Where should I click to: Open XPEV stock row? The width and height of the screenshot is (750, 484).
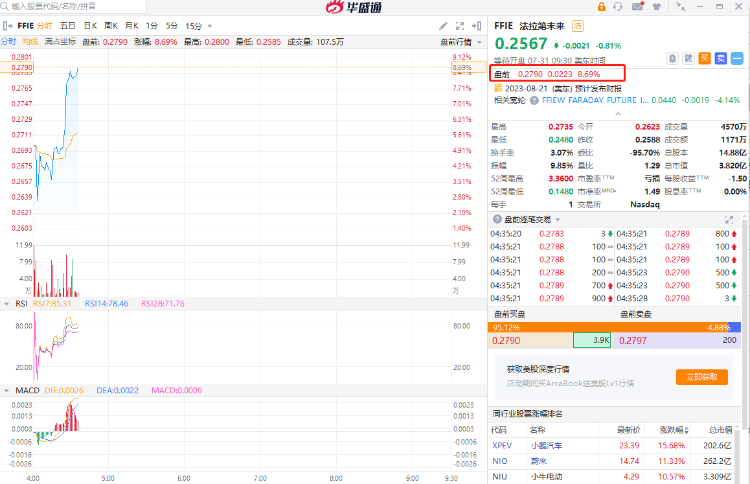click(612, 445)
